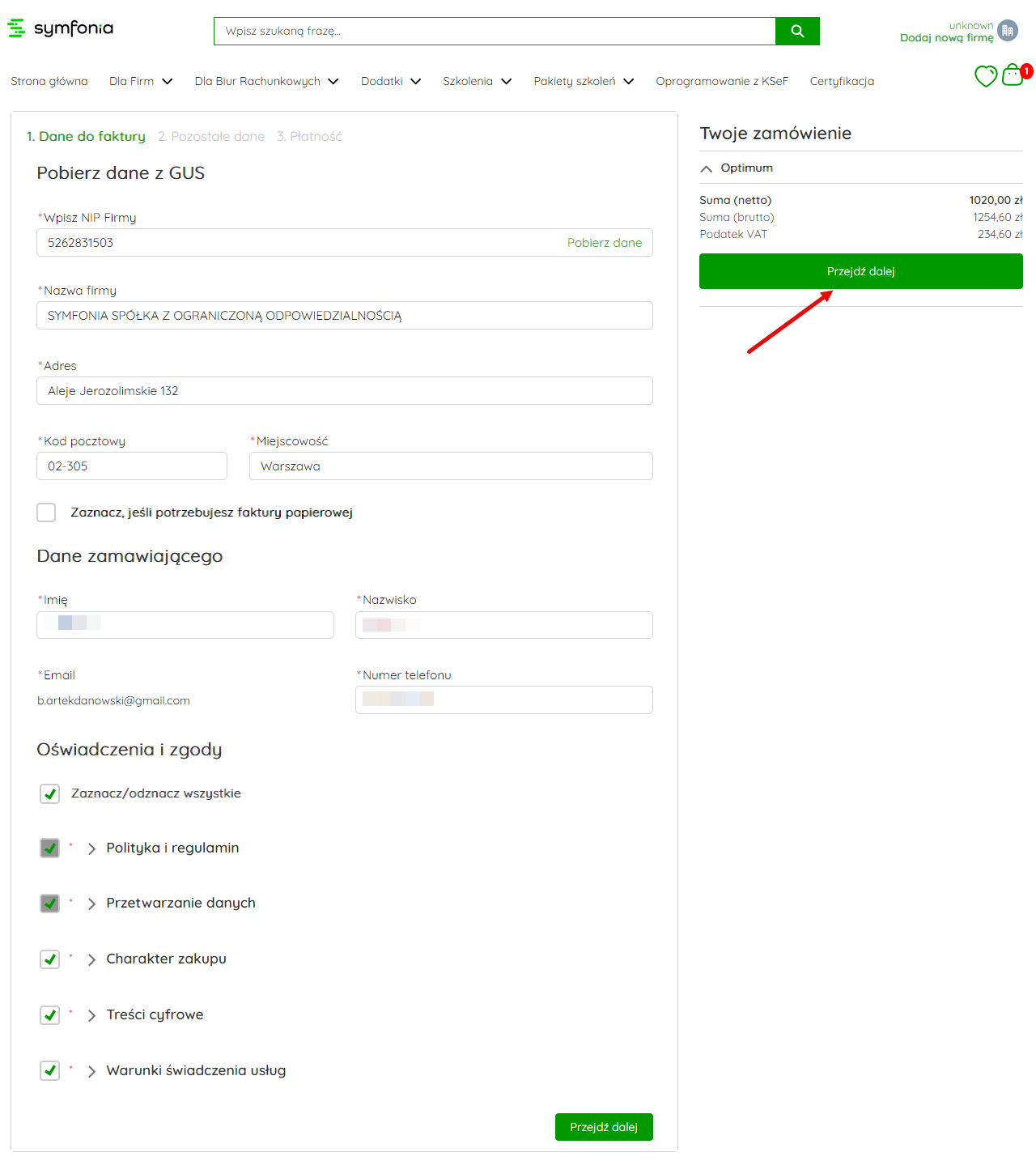Toggle the Treści cyfrowe checkbox
Screen dimensions: 1036x1161
(50, 1014)
